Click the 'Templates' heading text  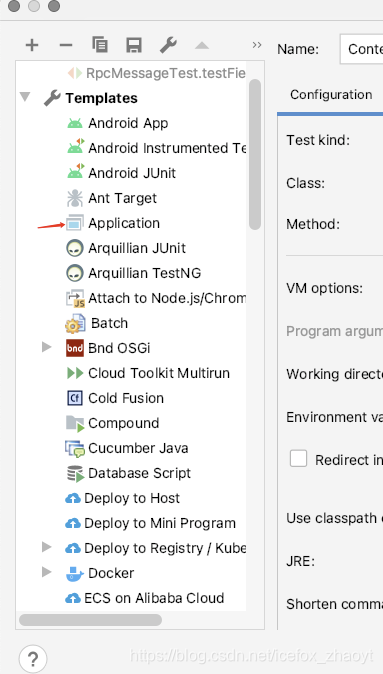click(101, 98)
